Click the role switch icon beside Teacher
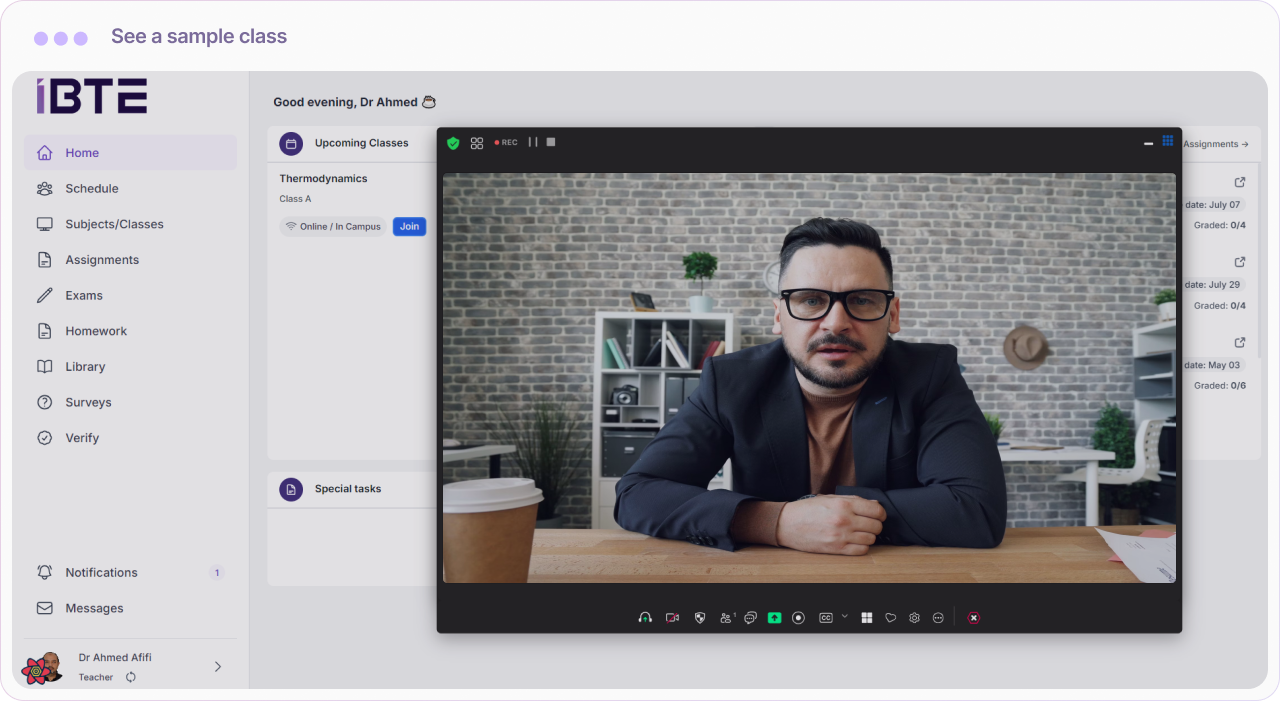1280x701 pixels. 130,677
